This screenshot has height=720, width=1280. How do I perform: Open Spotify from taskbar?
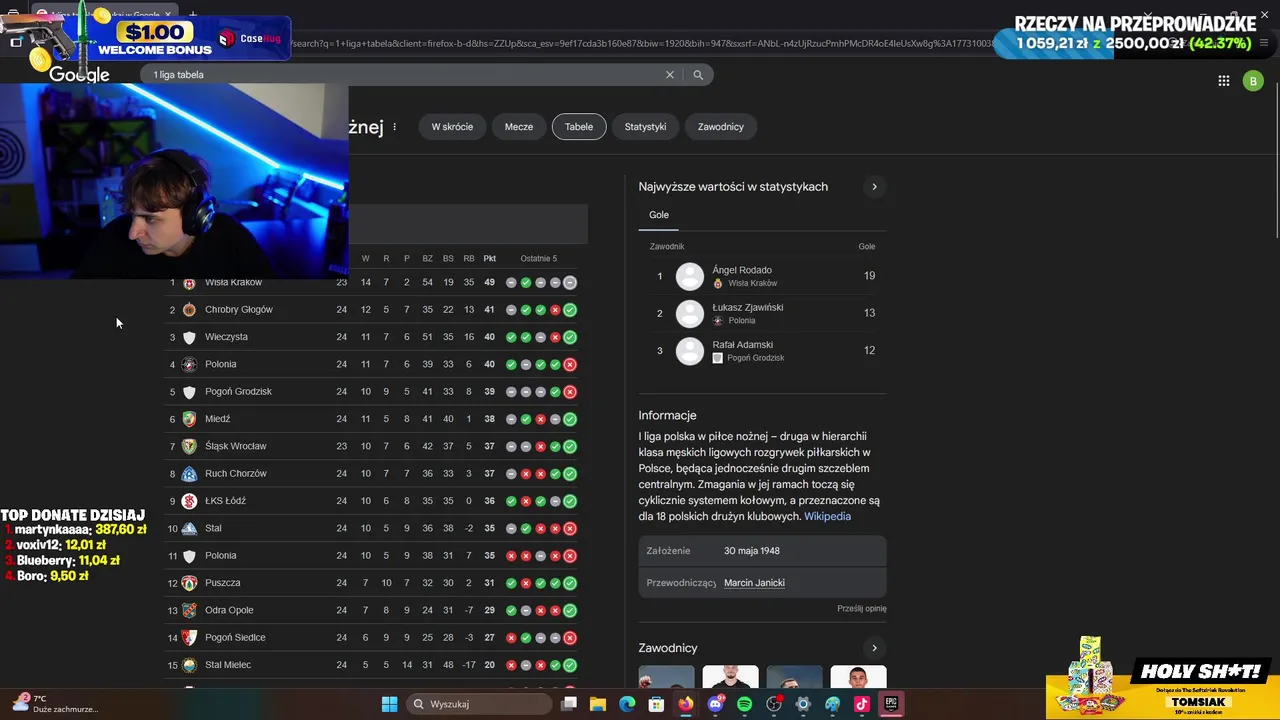point(744,704)
